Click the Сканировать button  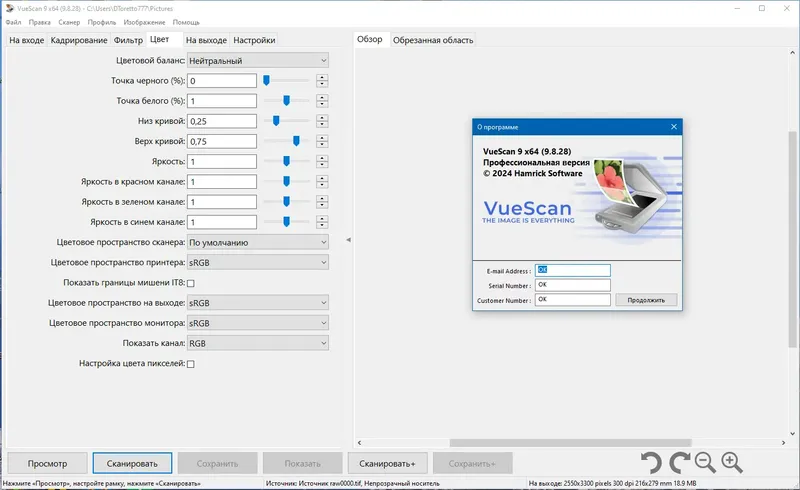[132, 463]
